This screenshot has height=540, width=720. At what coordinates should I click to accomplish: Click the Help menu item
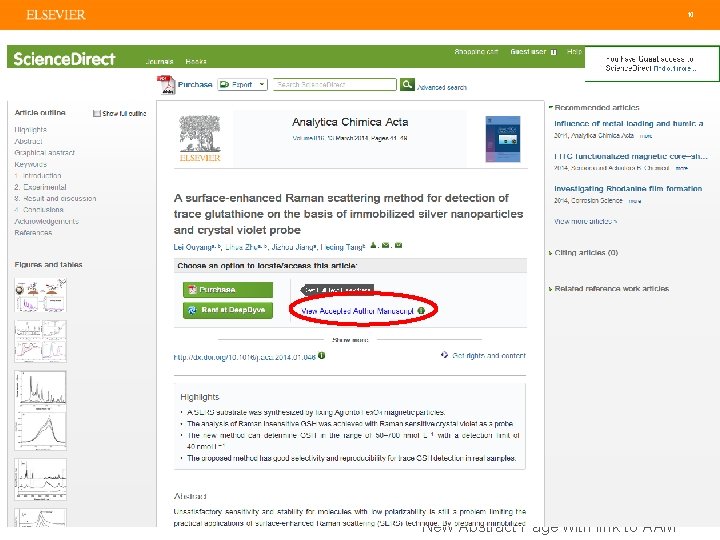574,52
